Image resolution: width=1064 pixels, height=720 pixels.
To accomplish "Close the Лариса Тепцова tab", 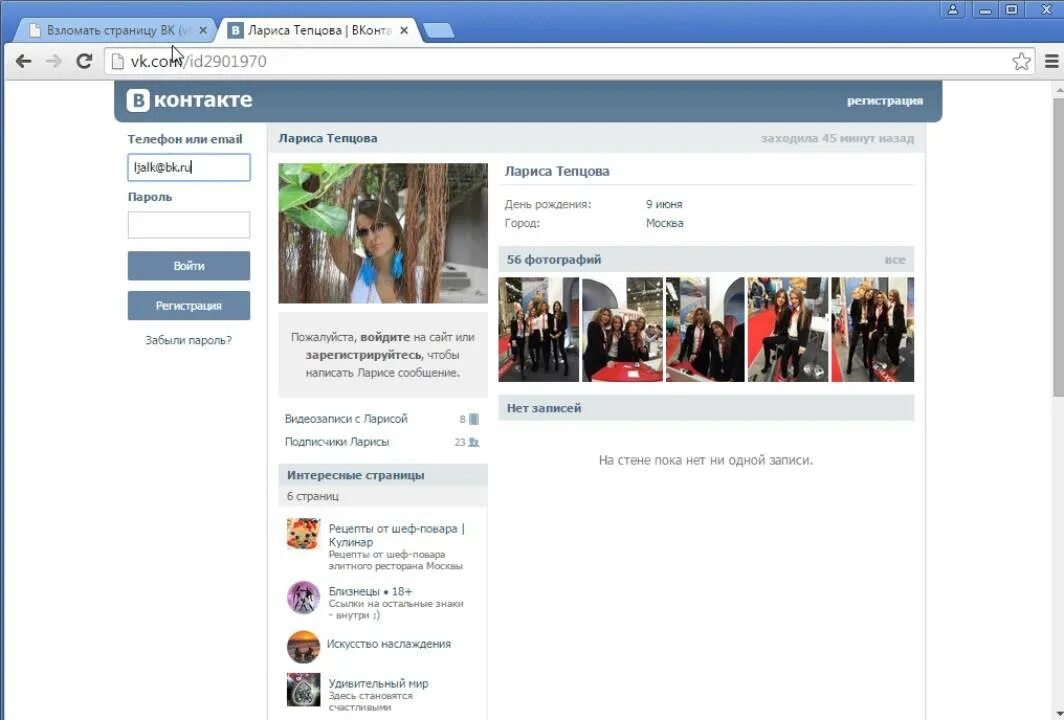I will [404, 31].
